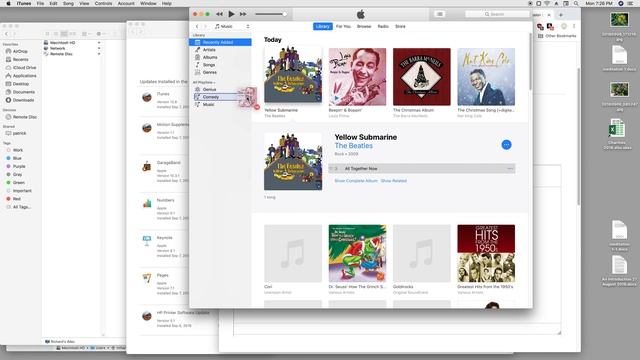Open Greatest Hits from the 1950's album
This screenshot has height=360, width=640.
[486, 253]
